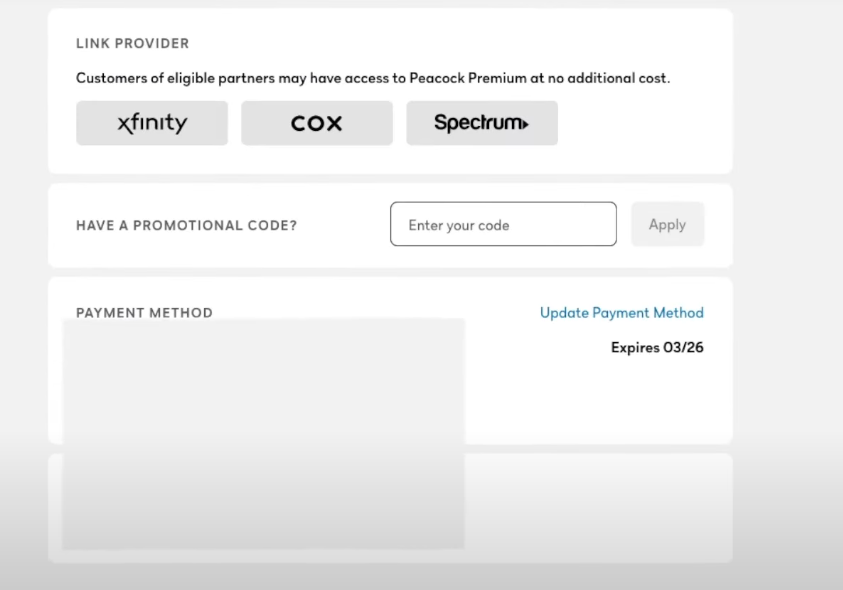Click the small arrow in Spectrum logo

[525, 125]
